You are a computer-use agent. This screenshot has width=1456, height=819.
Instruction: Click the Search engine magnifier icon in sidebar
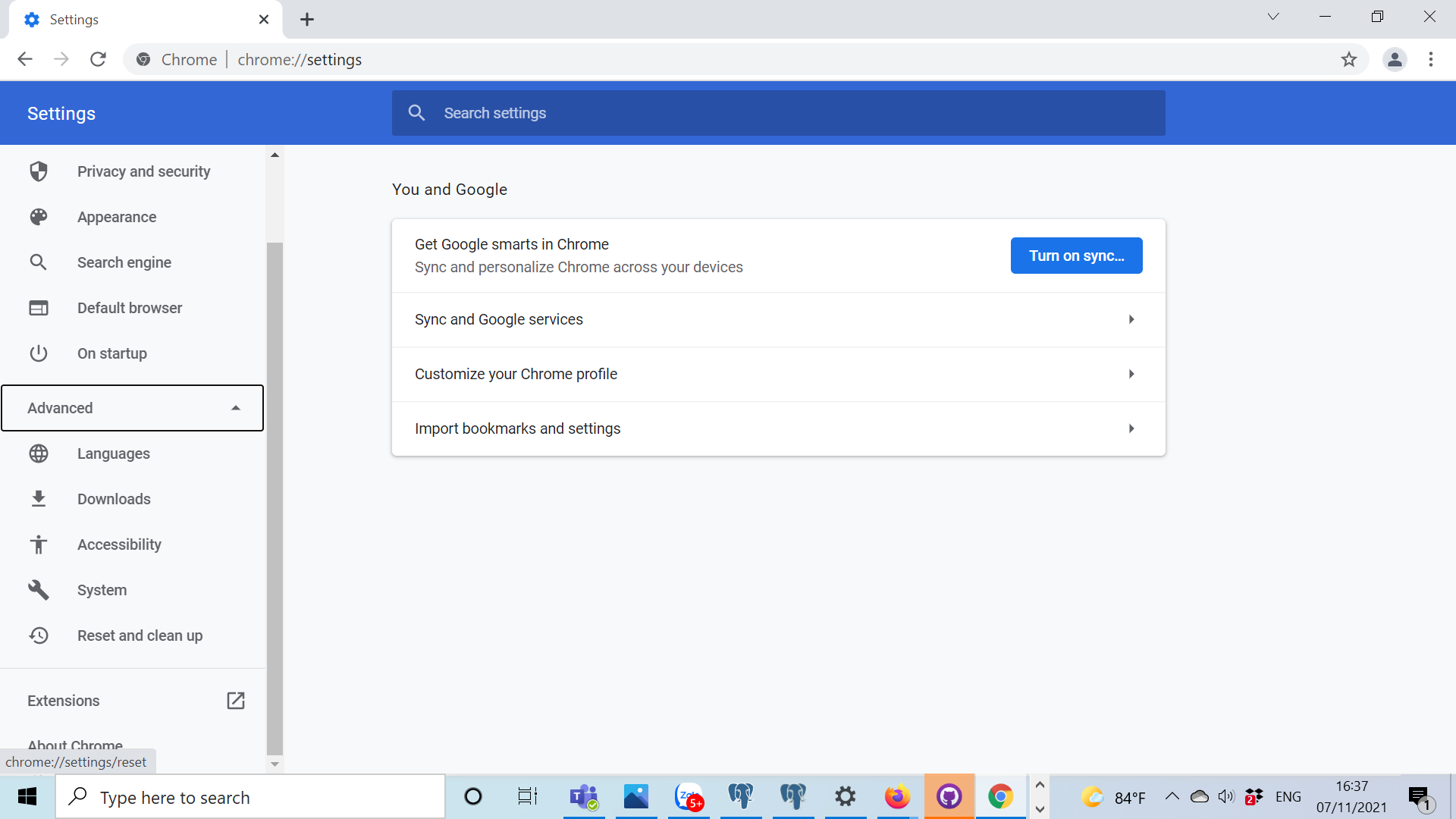[x=39, y=262]
